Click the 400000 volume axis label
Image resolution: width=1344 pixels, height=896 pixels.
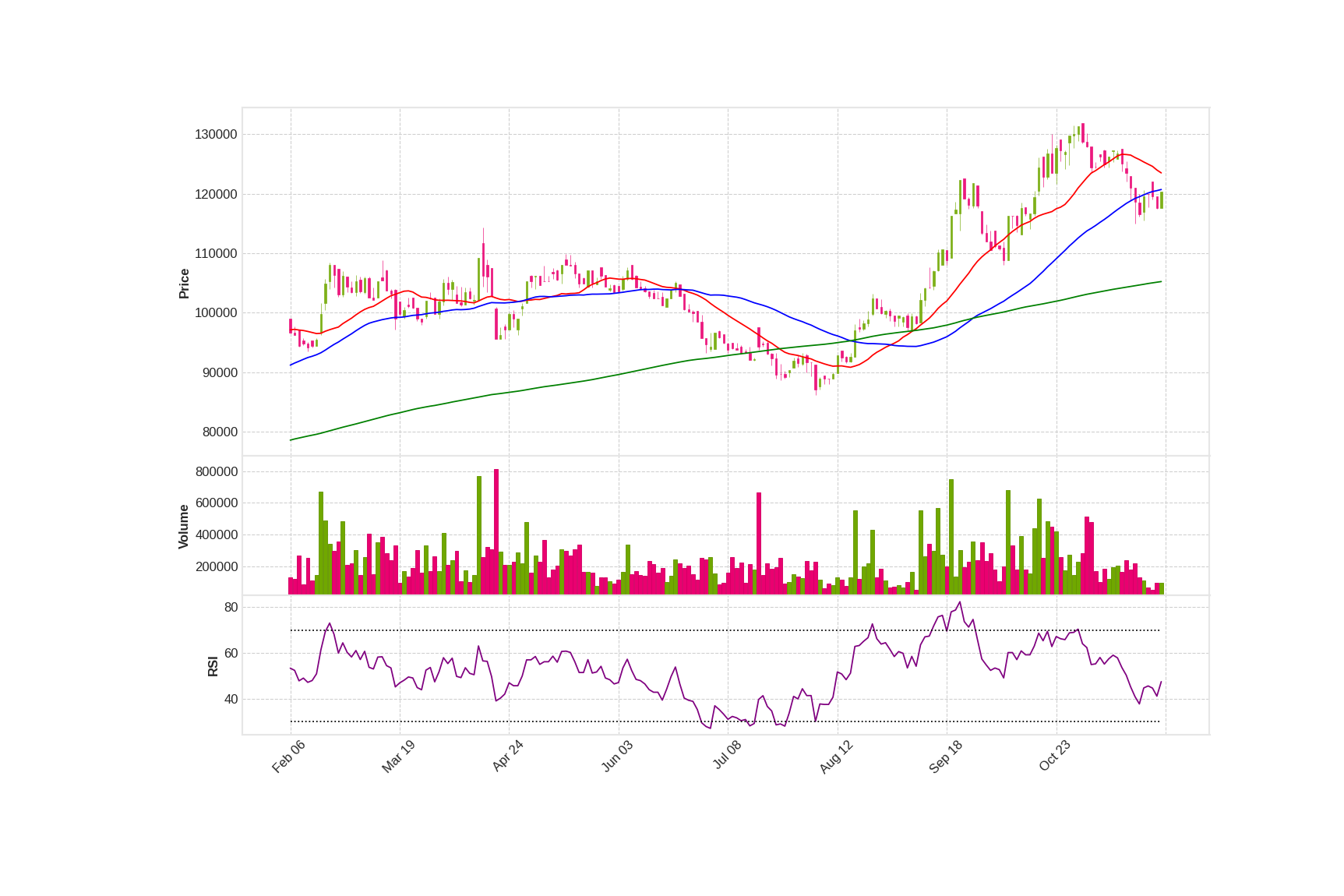click(217, 535)
